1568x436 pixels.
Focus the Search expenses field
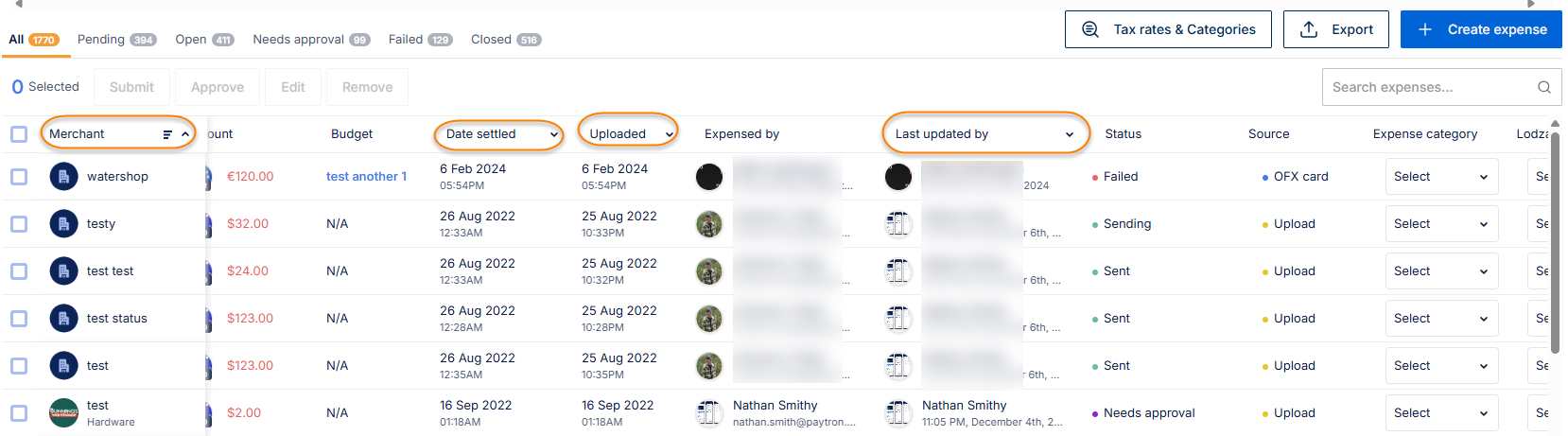[x=1428, y=87]
